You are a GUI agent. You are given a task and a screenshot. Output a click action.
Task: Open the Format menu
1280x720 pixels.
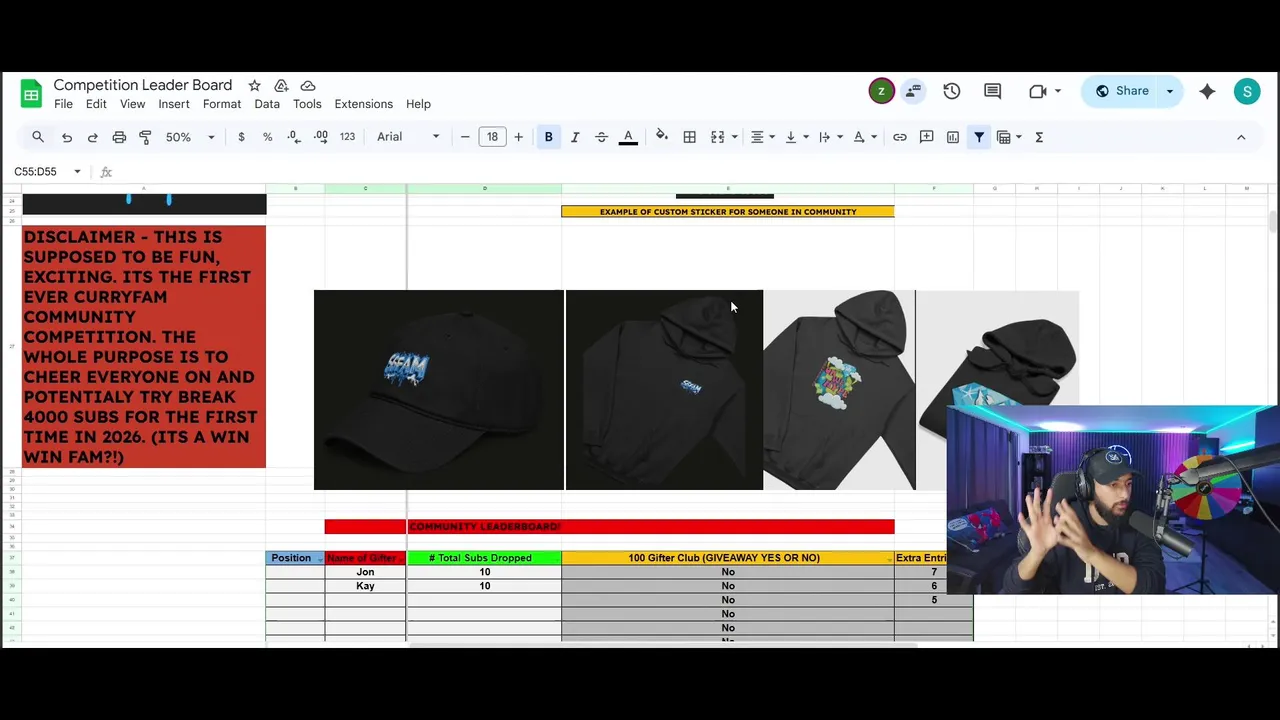tap(222, 104)
